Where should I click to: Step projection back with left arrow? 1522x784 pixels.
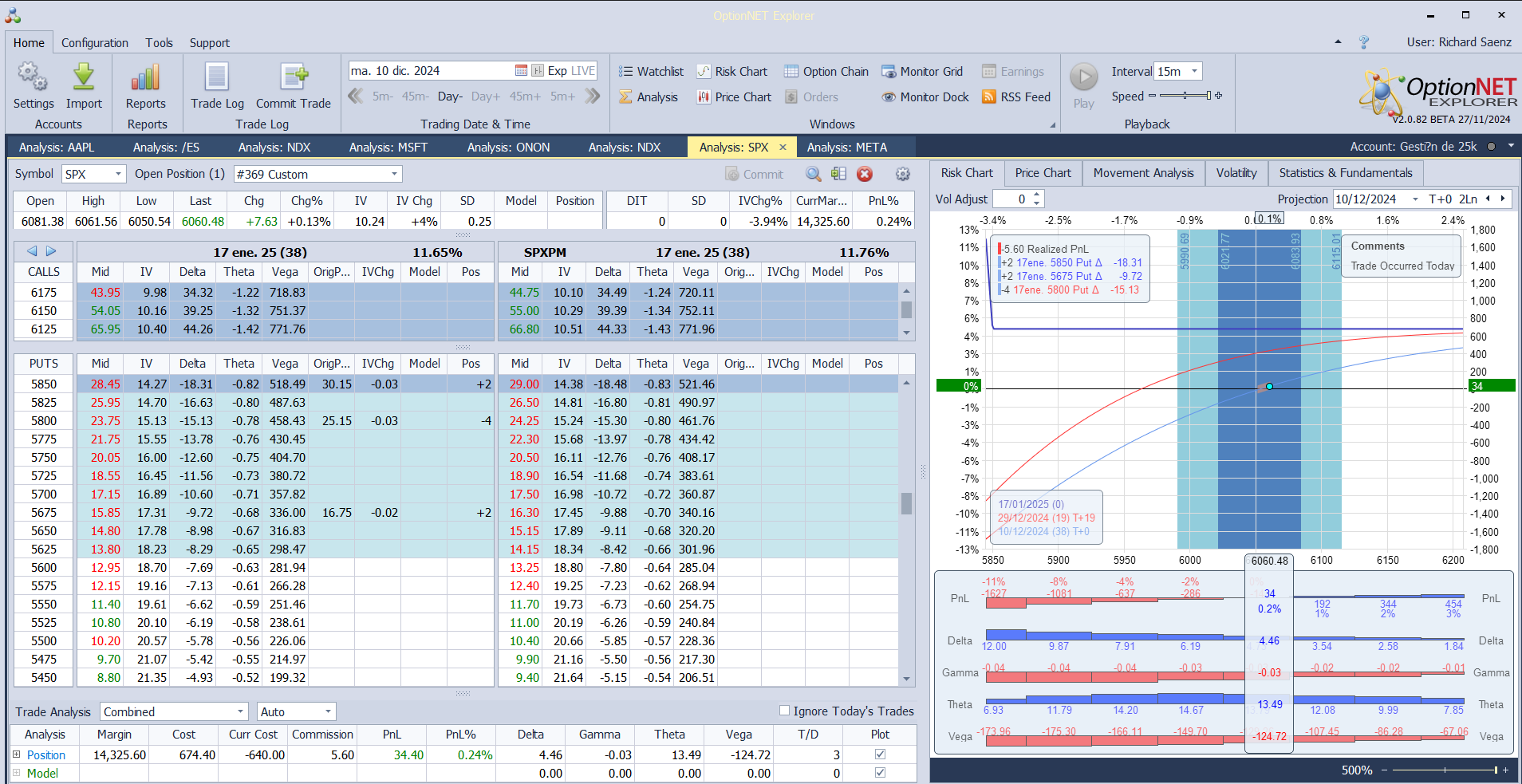pos(1487,199)
